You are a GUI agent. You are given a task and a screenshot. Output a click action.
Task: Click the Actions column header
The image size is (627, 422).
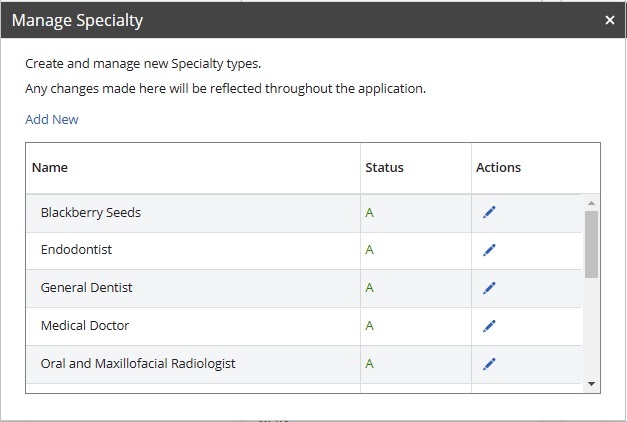(x=498, y=168)
